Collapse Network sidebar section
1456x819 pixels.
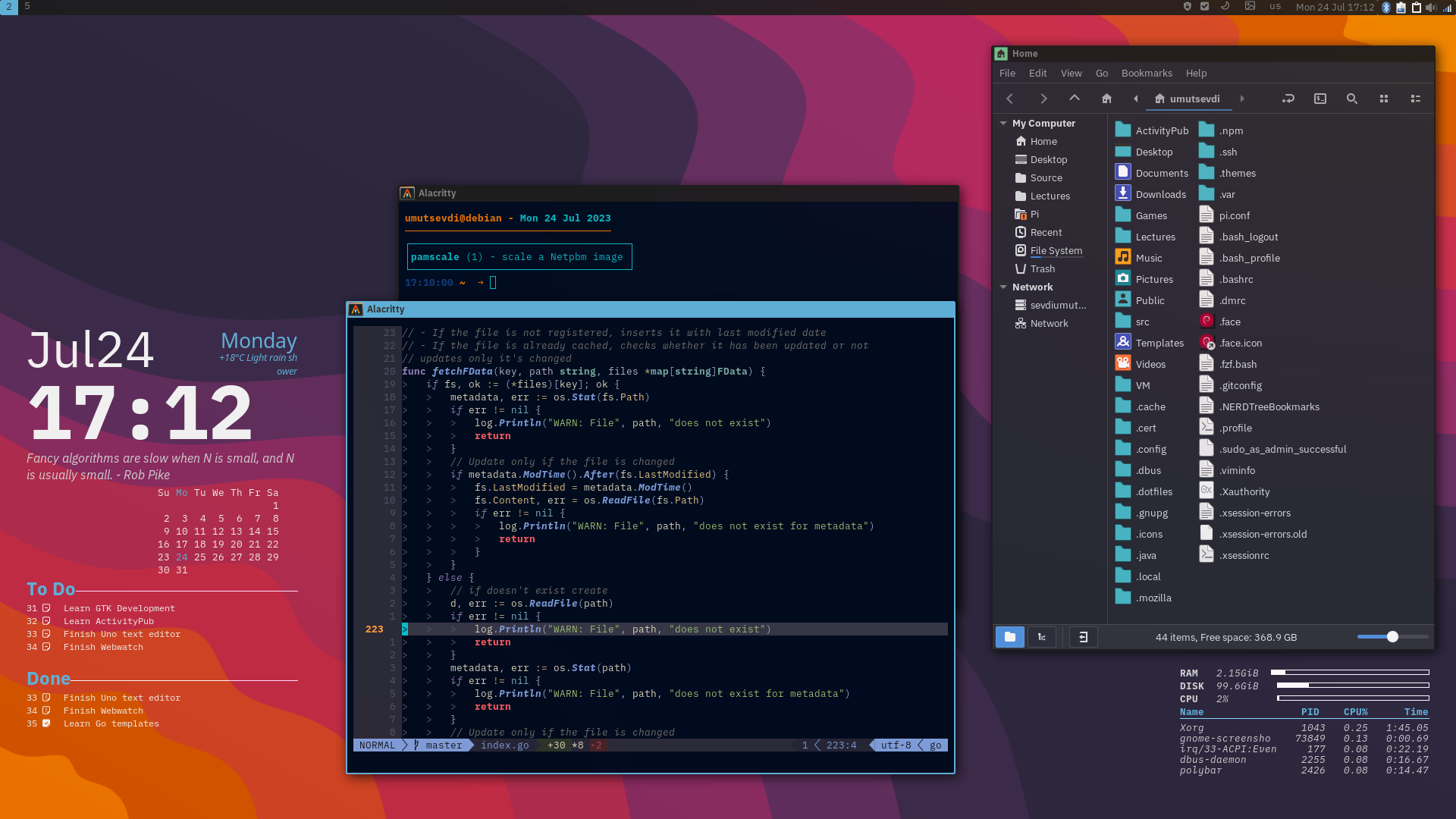tap(1003, 287)
